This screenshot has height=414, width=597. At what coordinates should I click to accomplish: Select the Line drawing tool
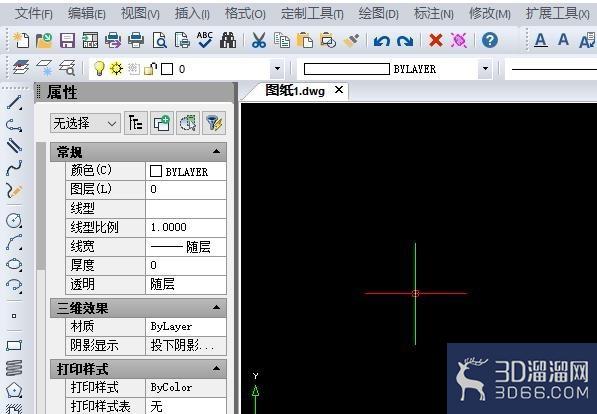point(14,102)
